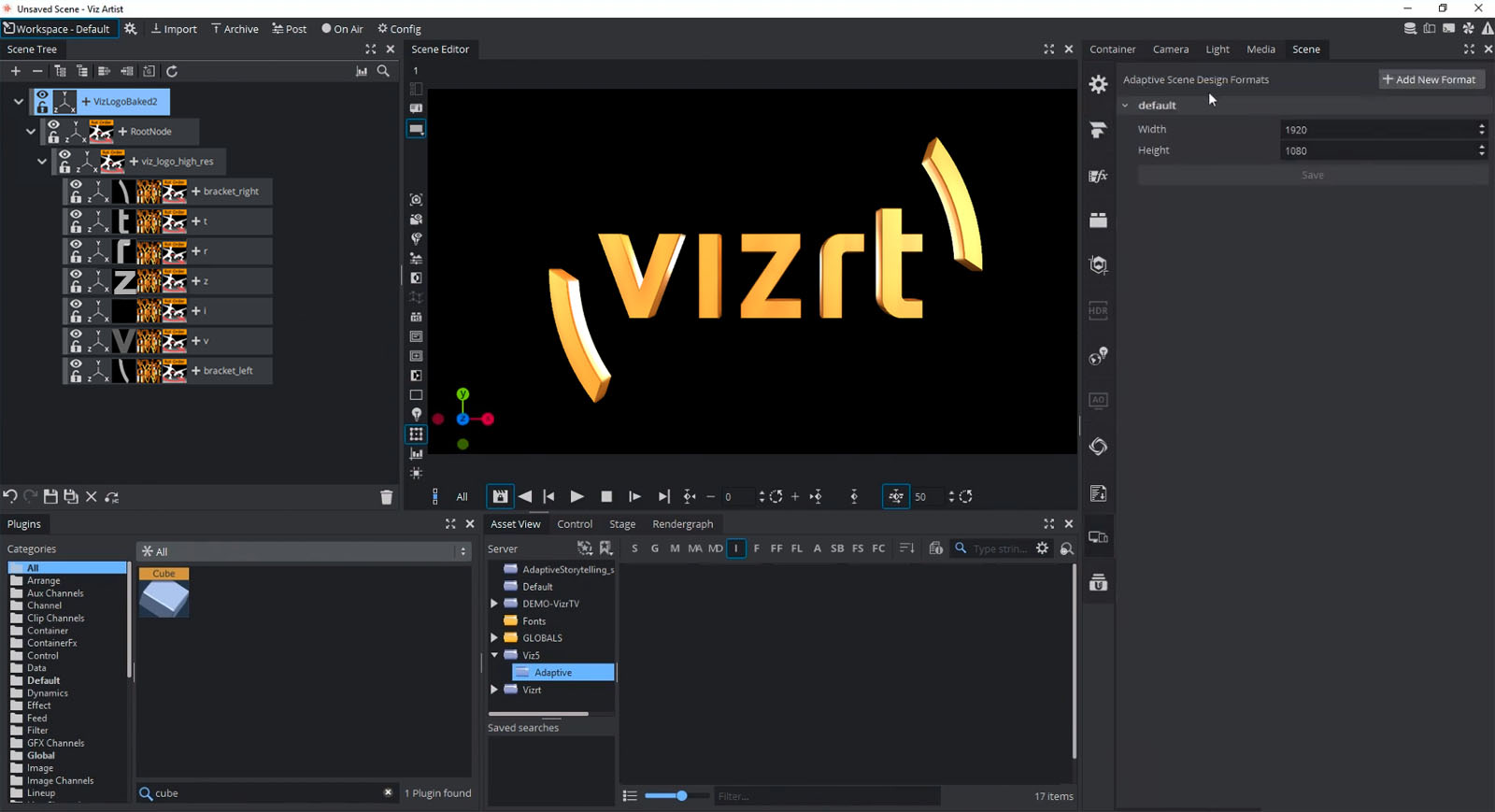Open global scene settings gear icon
The height and width of the screenshot is (812, 1495).
[1099, 84]
